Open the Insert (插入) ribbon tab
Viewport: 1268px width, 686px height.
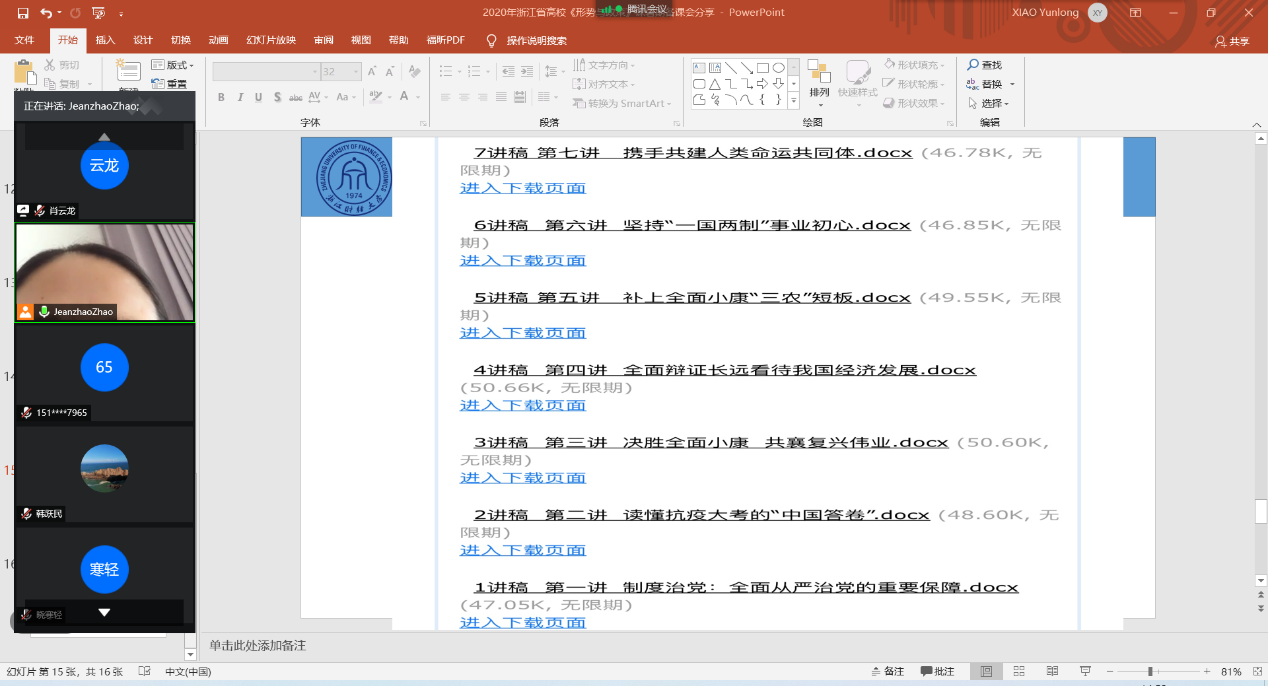(x=105, y=40)
